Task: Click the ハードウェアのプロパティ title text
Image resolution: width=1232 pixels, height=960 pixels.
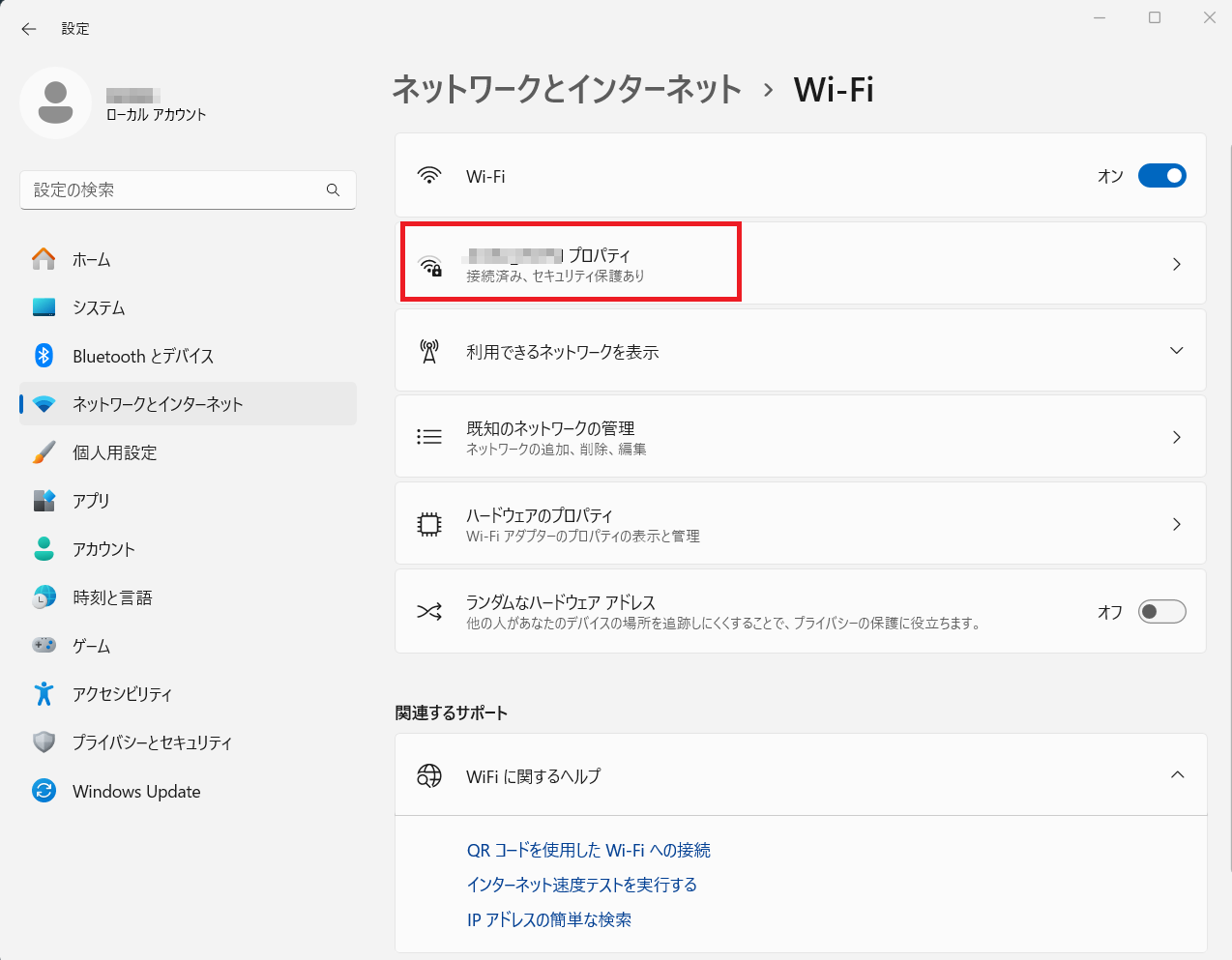Action: pyautogui.click(x=539, y=515)
